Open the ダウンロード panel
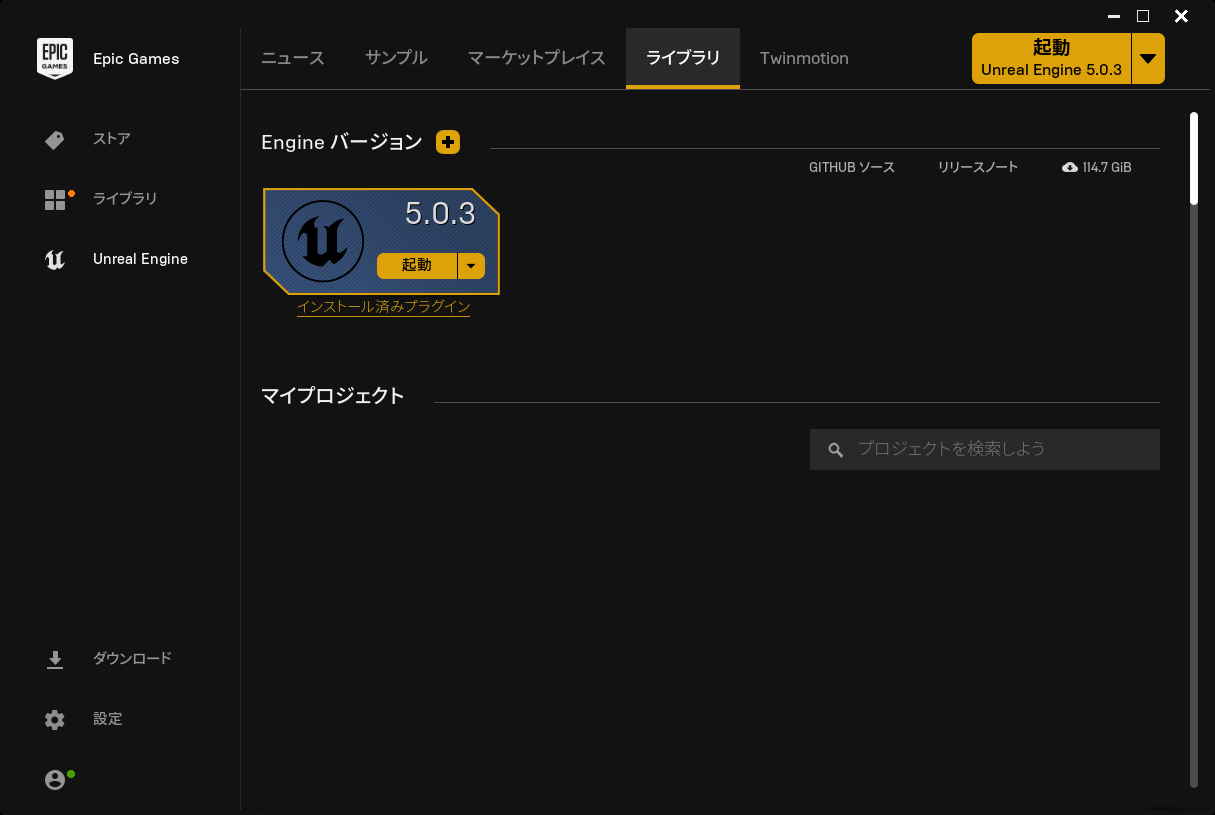Screen dimensions: 1215x815 point(130,658)
